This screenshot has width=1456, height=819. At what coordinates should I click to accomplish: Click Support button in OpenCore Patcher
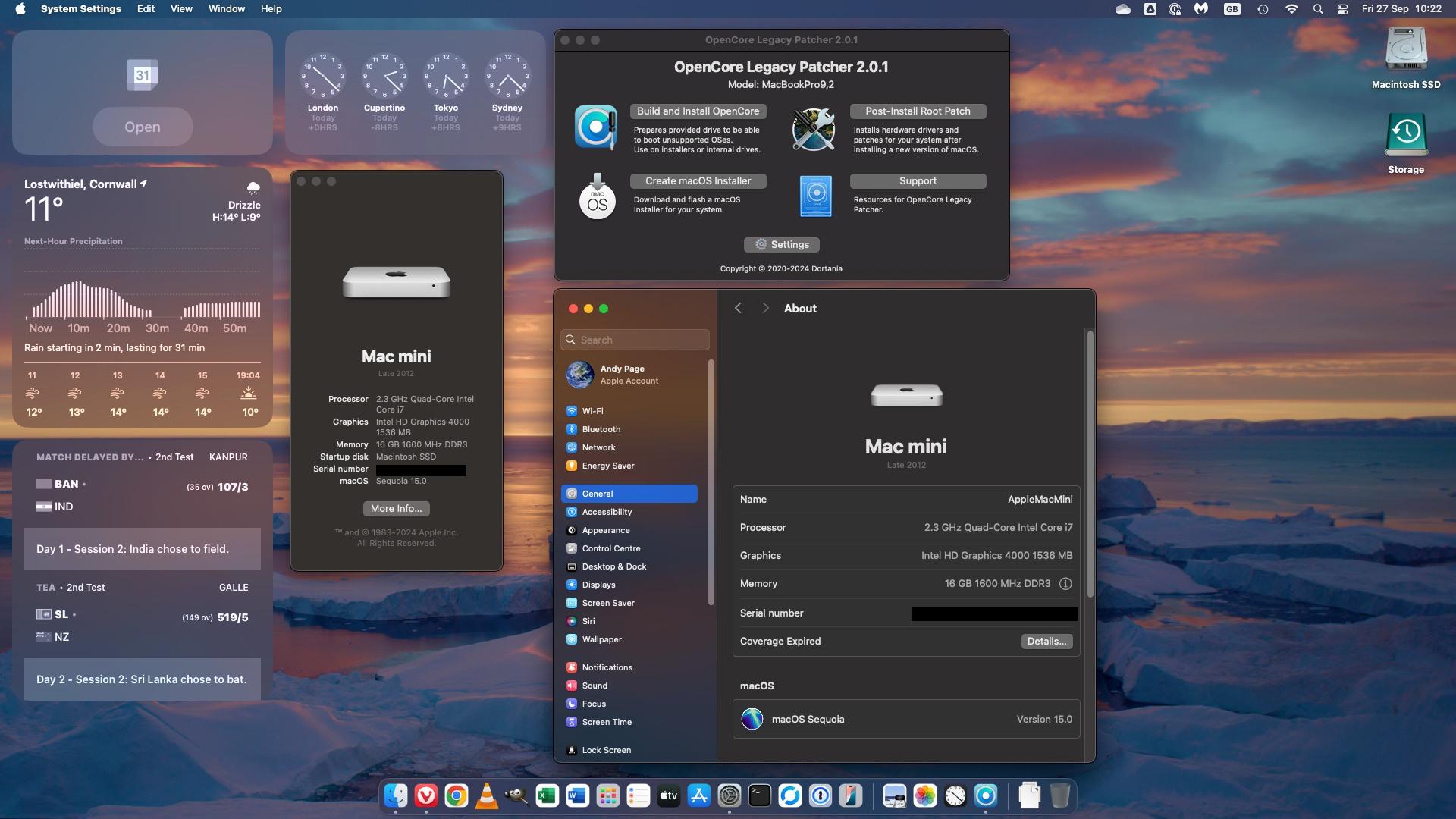point(918,181)
